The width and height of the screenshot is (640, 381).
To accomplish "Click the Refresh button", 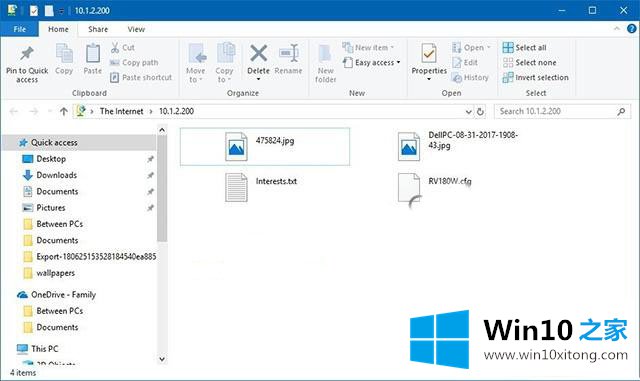I will point(480,111).
